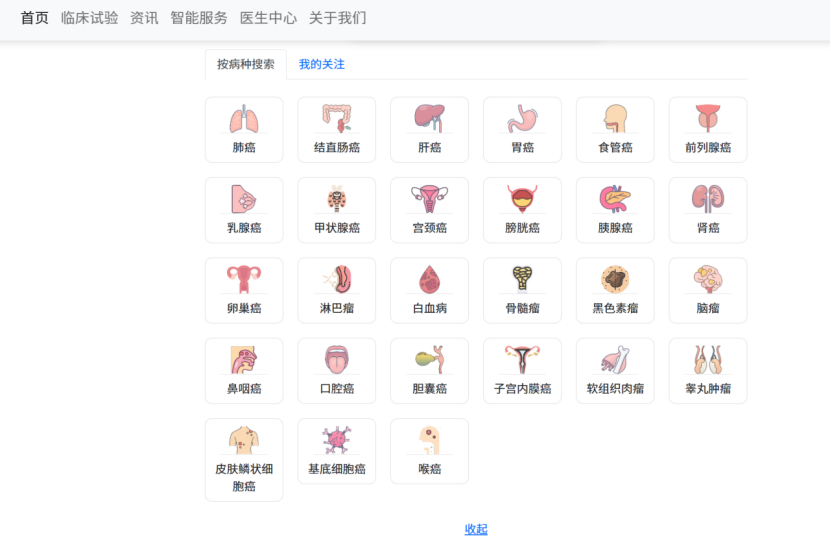Viewport: 831px width, 555px height.
Task: Choose the basal cell carcinoma (基底细胞癌) icon
Action: point(337,440)
